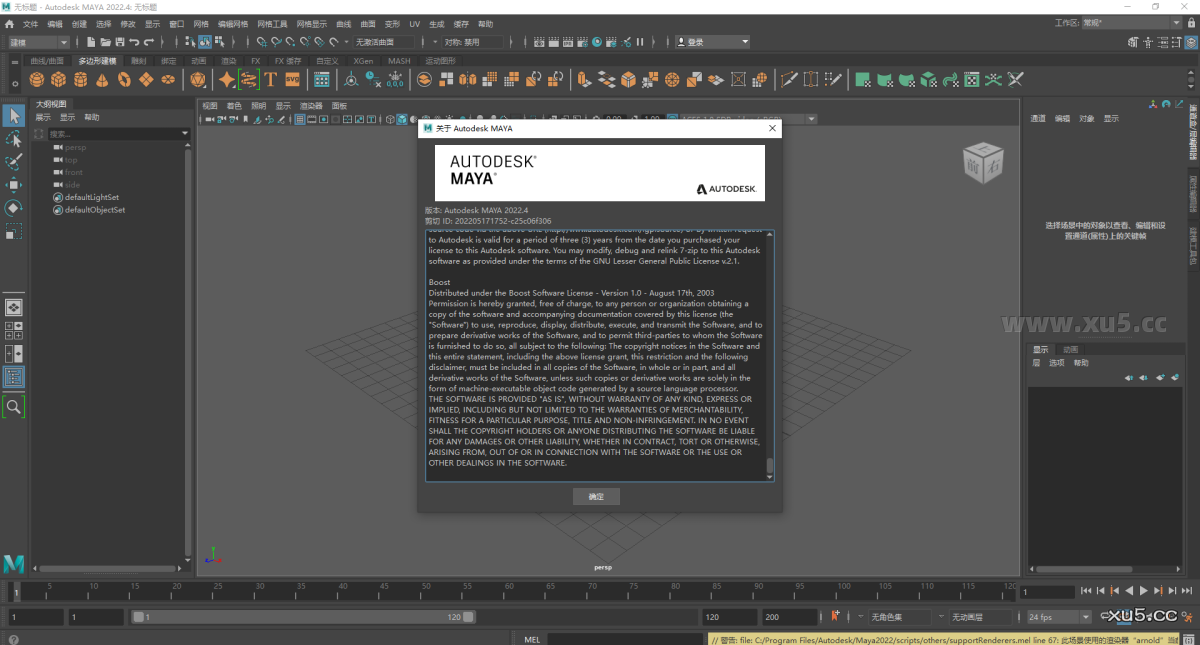Open the 文件 menu
The width and height of the screenshot is (1200, 645).
[30, 23]
